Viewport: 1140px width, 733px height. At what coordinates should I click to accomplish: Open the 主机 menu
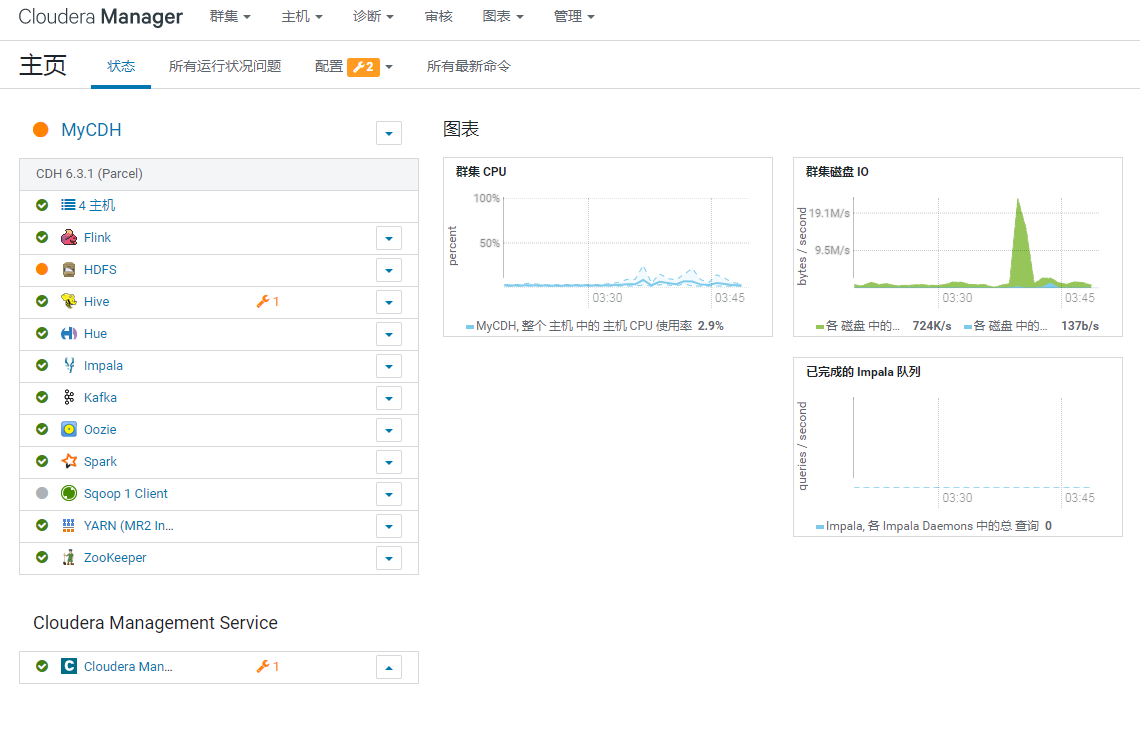302,16
